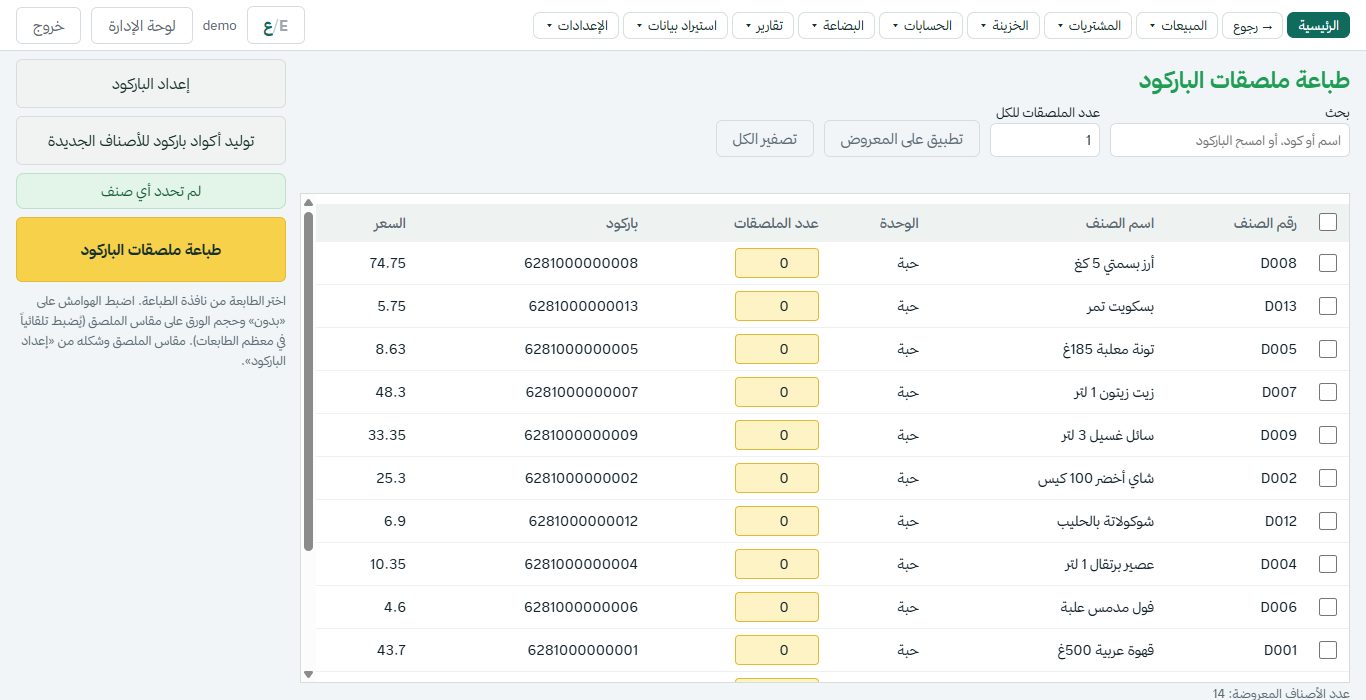Click the table's vertical scrollbar thumb
This screenshot has height=700, width=1366.
click(308, 380)
